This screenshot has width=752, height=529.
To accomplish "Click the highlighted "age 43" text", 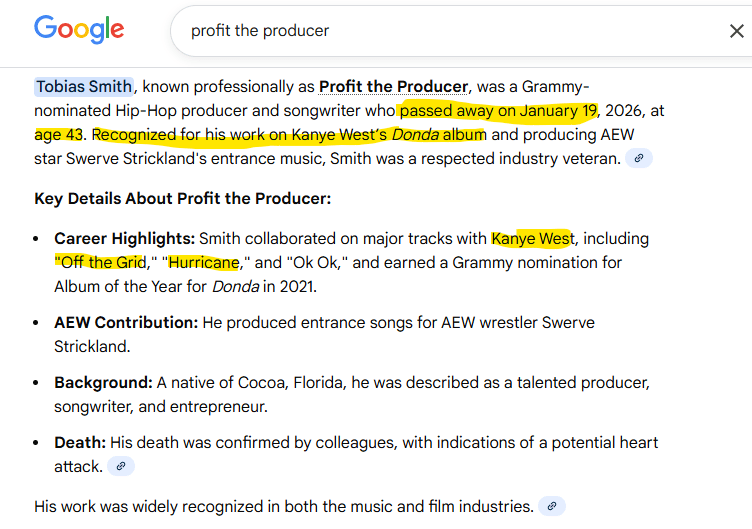I will click(x=61, y=134).
